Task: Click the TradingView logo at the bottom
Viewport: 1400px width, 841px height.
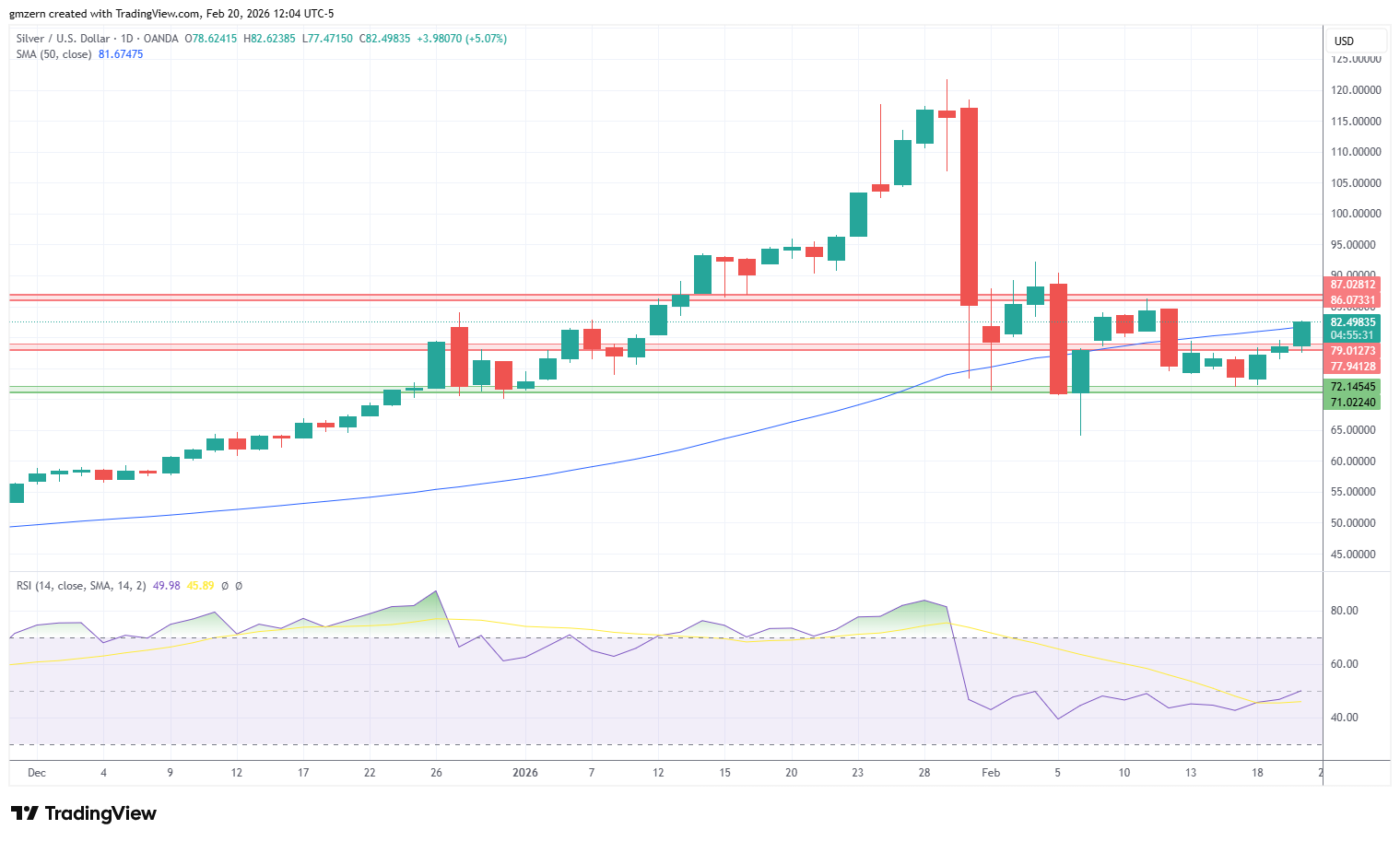Action: tap(84, 813)
